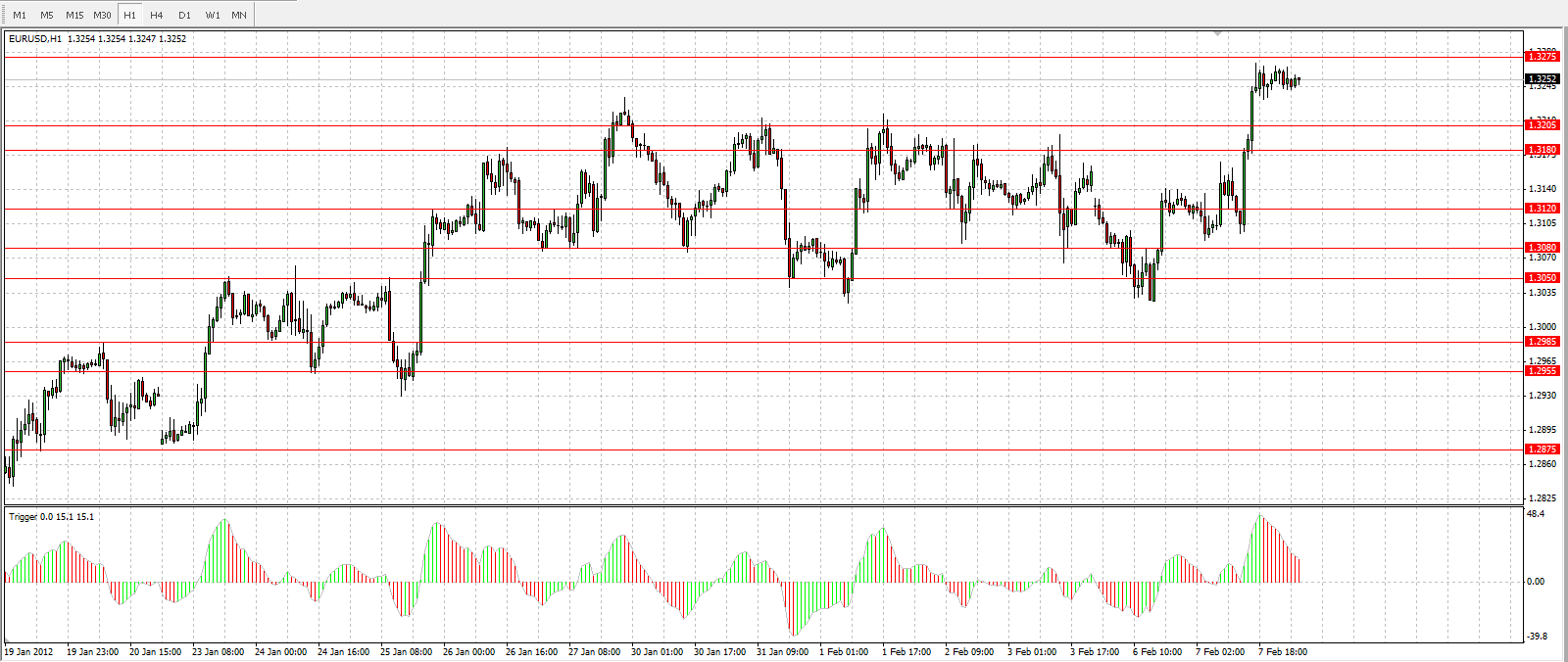Screen dimensions: 1568x662
Task: Click the 1.3140 price scale value
Action: point(1543,189)
